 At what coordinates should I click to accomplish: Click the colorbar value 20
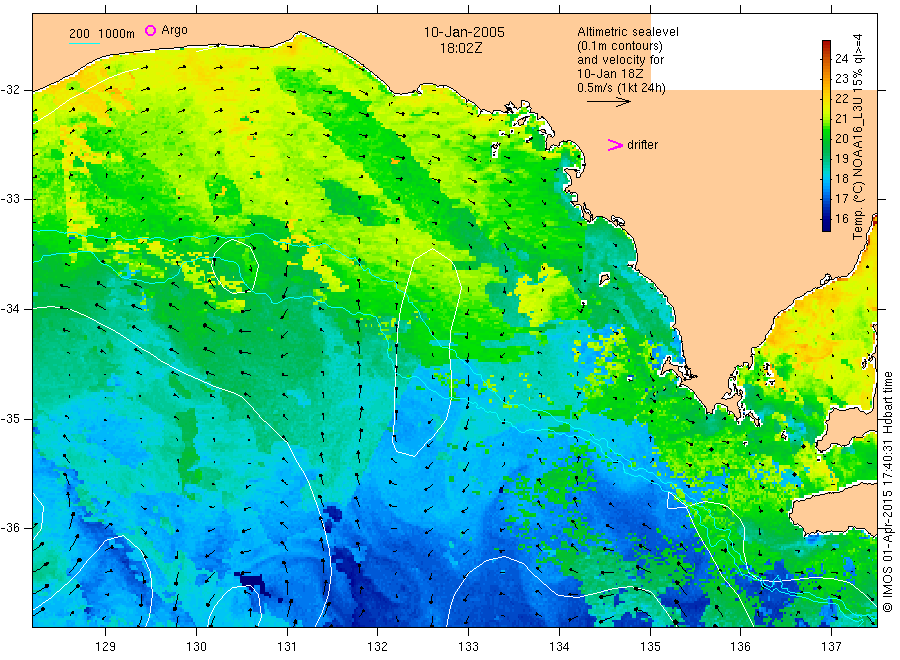841,138
